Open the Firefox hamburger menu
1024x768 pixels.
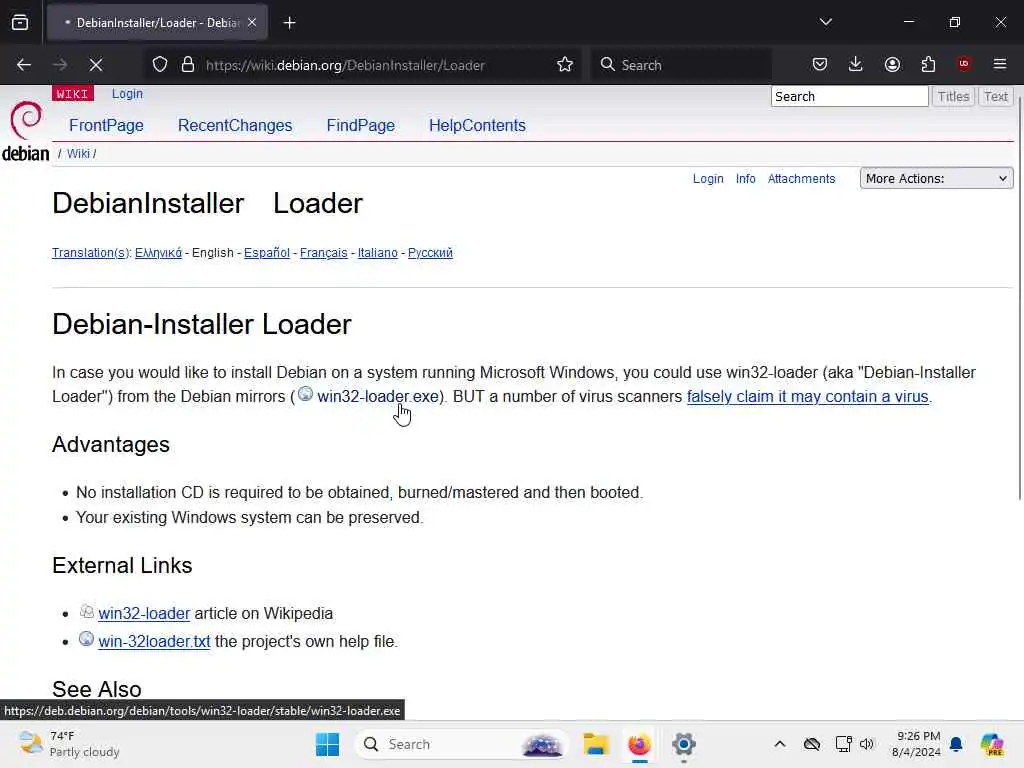(x=999, y=64)
